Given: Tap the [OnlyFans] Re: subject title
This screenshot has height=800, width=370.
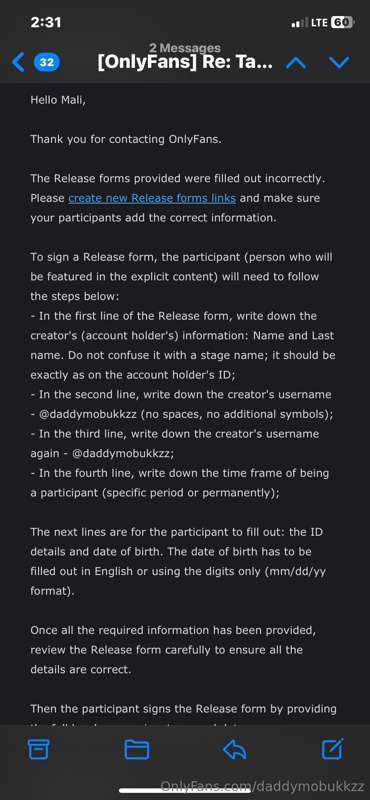Looking at the screenshot, I should (x=185, y=63).
